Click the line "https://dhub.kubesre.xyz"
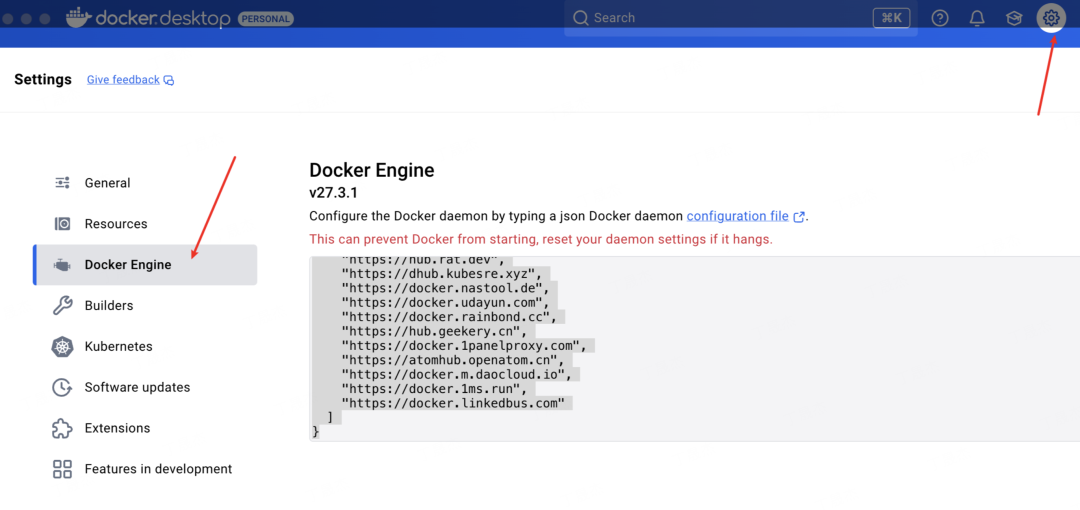The image size is (1080, 510). [443, 274]
